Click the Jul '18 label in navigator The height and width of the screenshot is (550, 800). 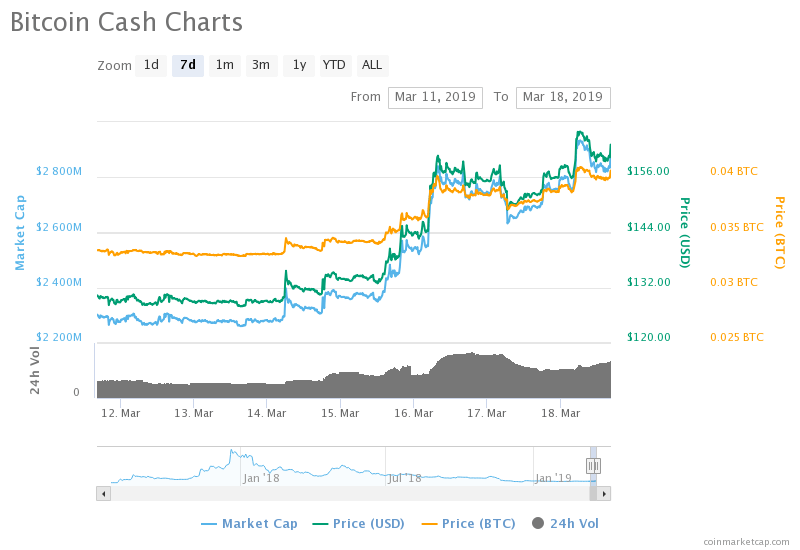tap(404, 478)
